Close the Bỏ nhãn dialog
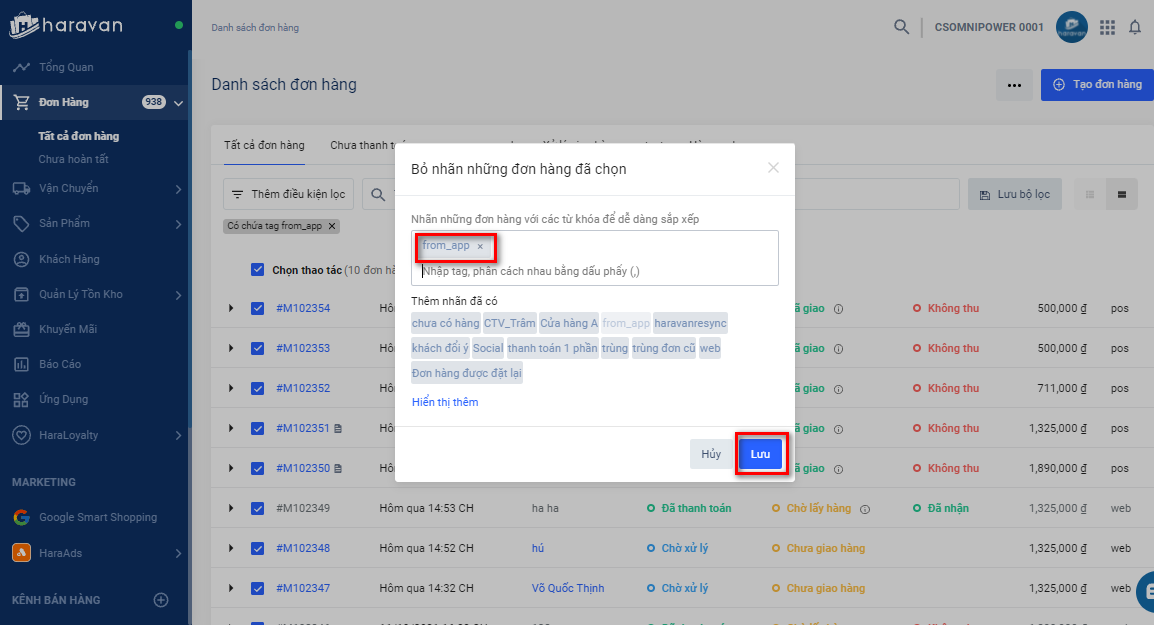Viewport: 1154px width, 625px height. pos(773,168)
